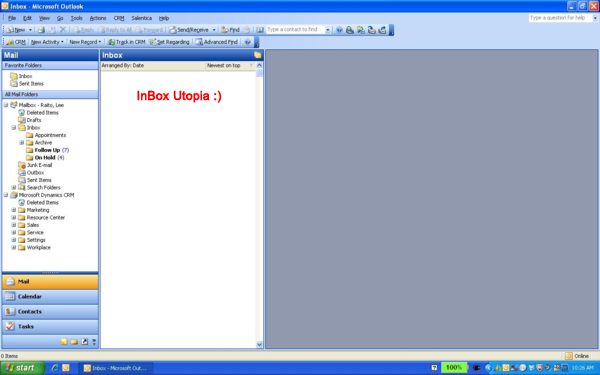The height and width of the screenshot is (375, 600).
Task: Select Sent Items in Favorite Folders
Action: point(27,83)
